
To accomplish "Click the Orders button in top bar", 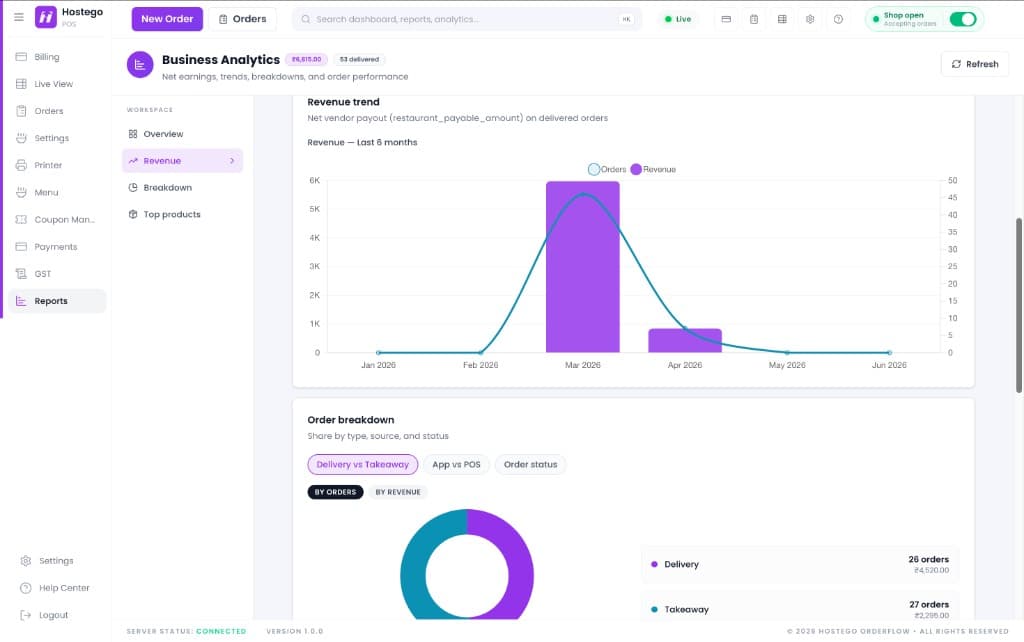I will tap(242, 19).
